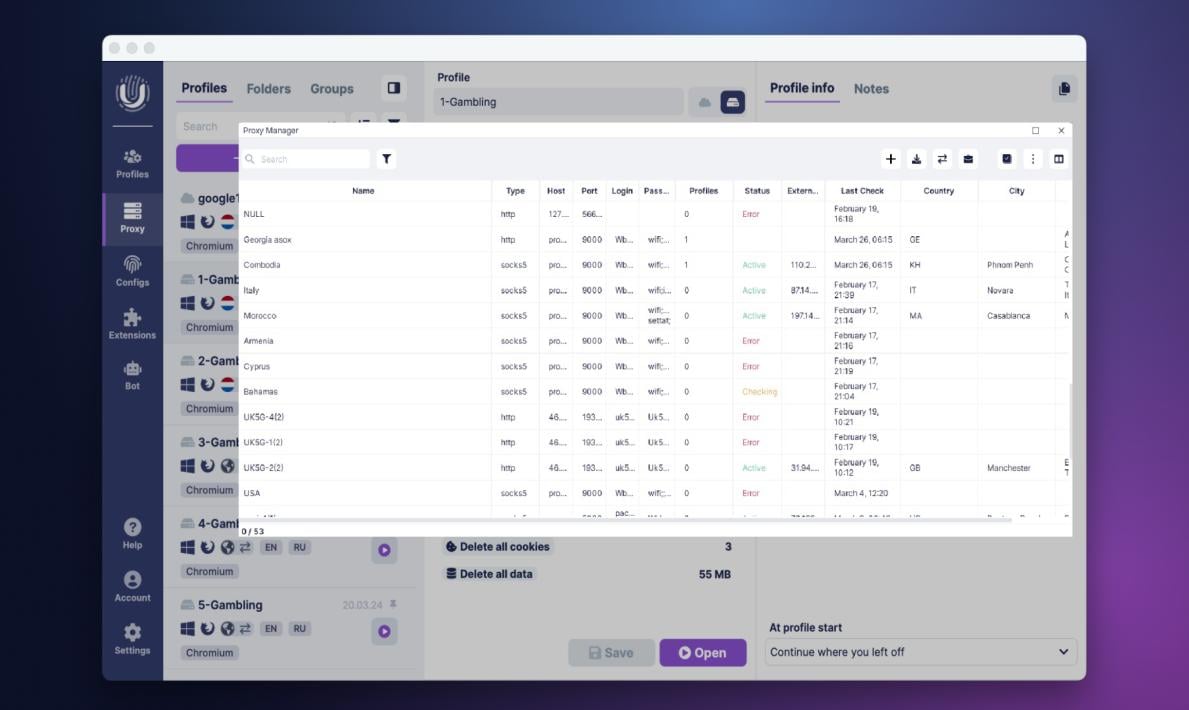Screen dimensions: 1189x710
Task: Open the filter funnel in Proxy Manager
Action: click(386, 159)
